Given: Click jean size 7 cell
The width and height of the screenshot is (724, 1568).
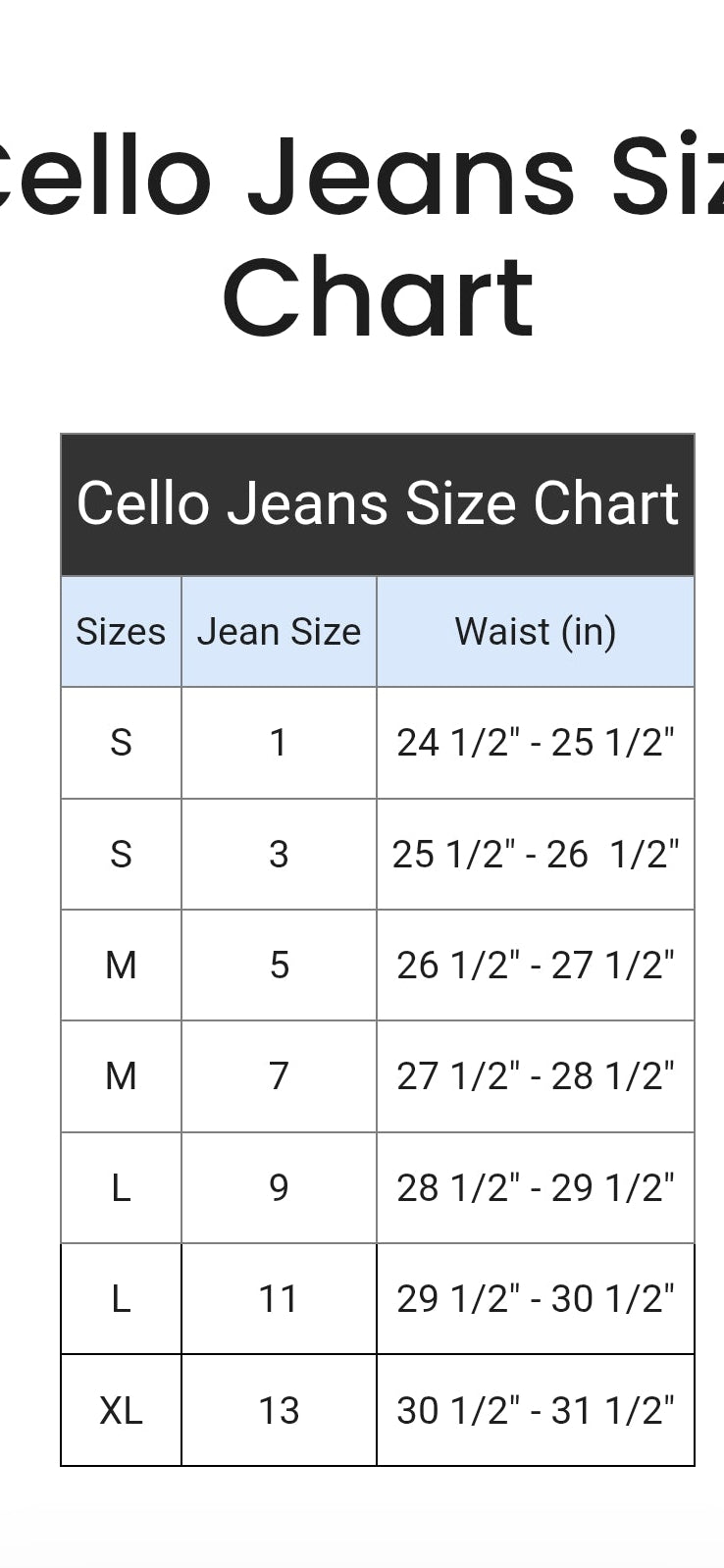Looking at the screenshot, I should 280,1076.
